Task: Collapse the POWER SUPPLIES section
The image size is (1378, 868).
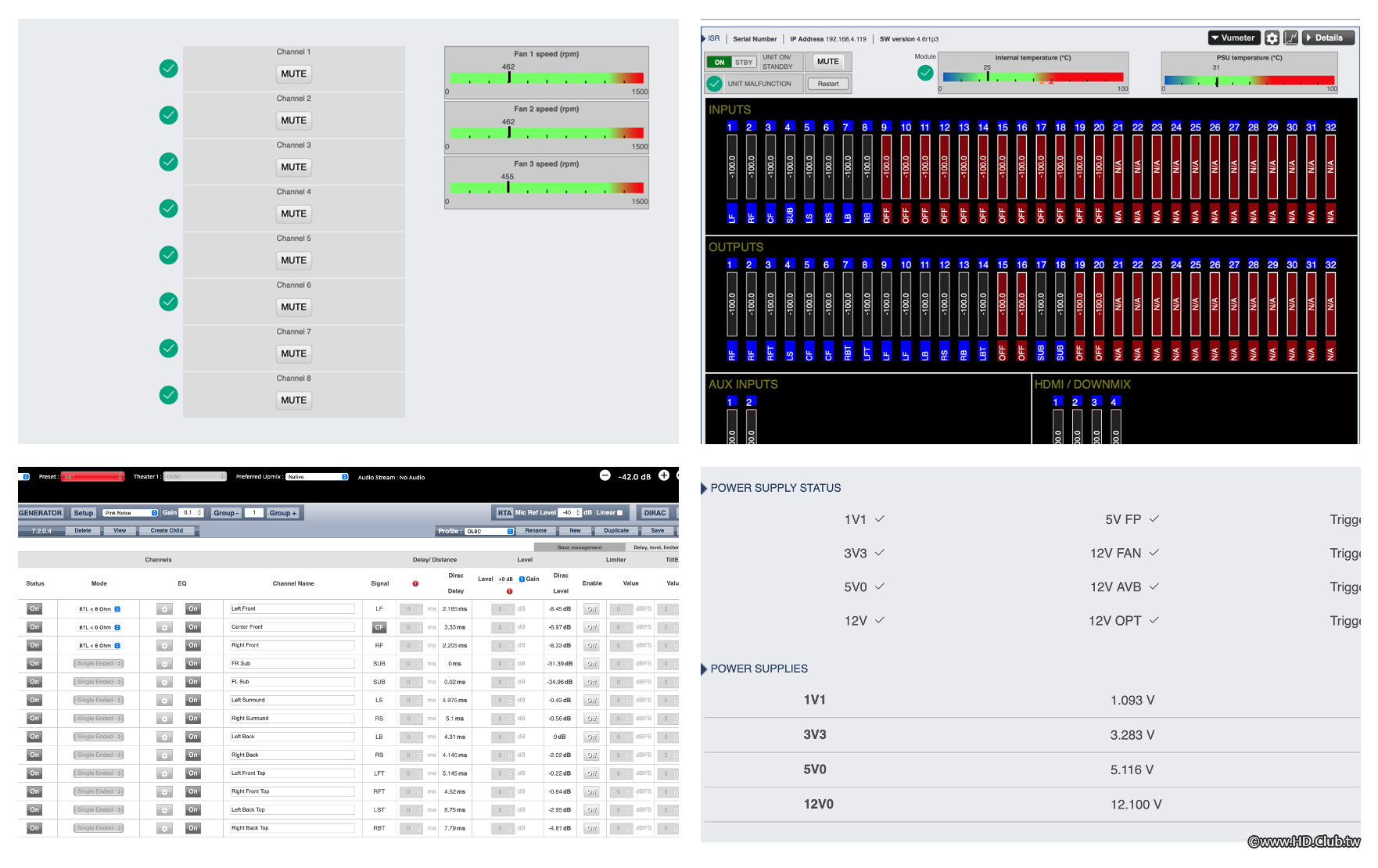Action: 704,669
